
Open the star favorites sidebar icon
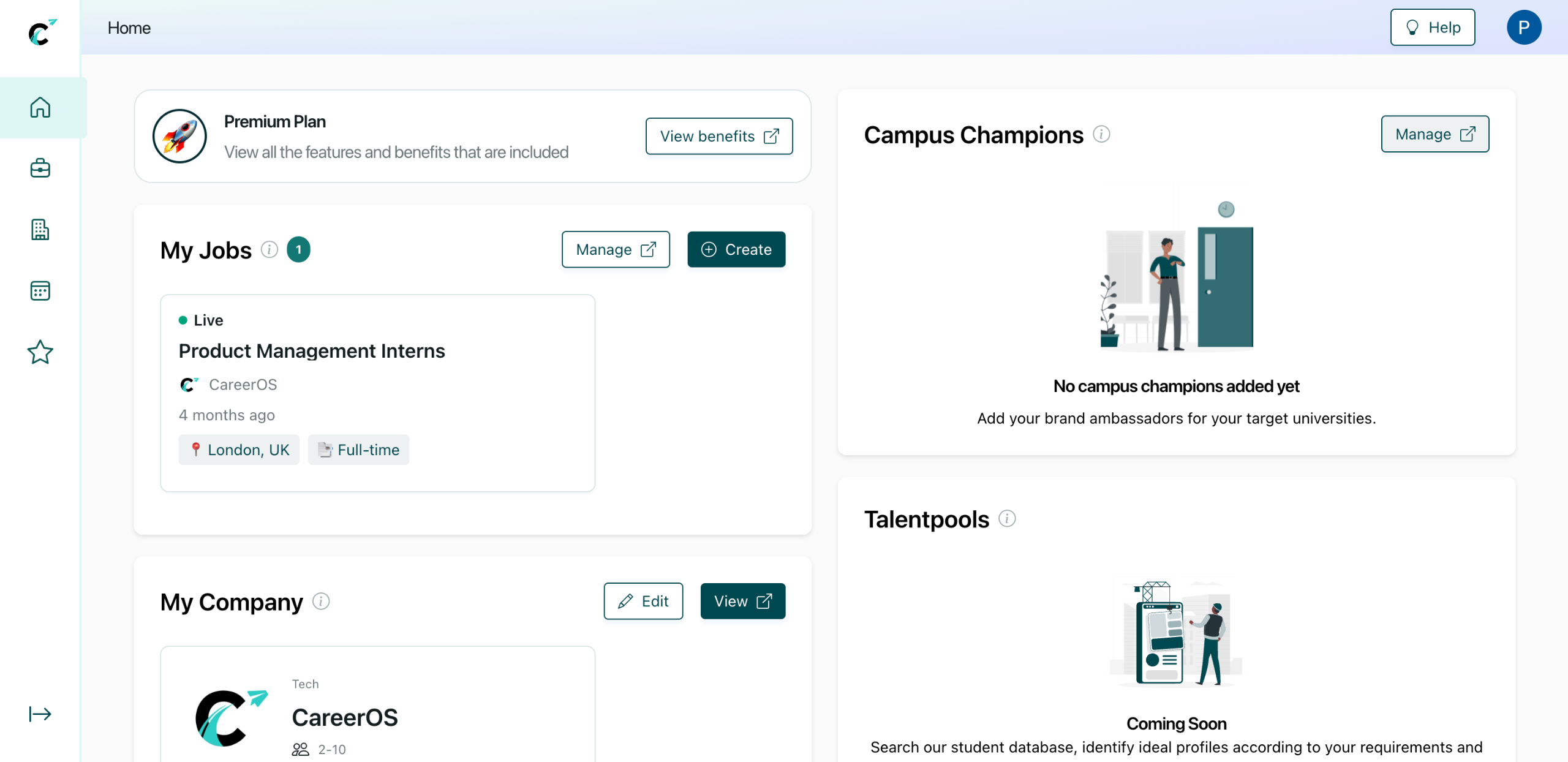click(x=40, y=352)
